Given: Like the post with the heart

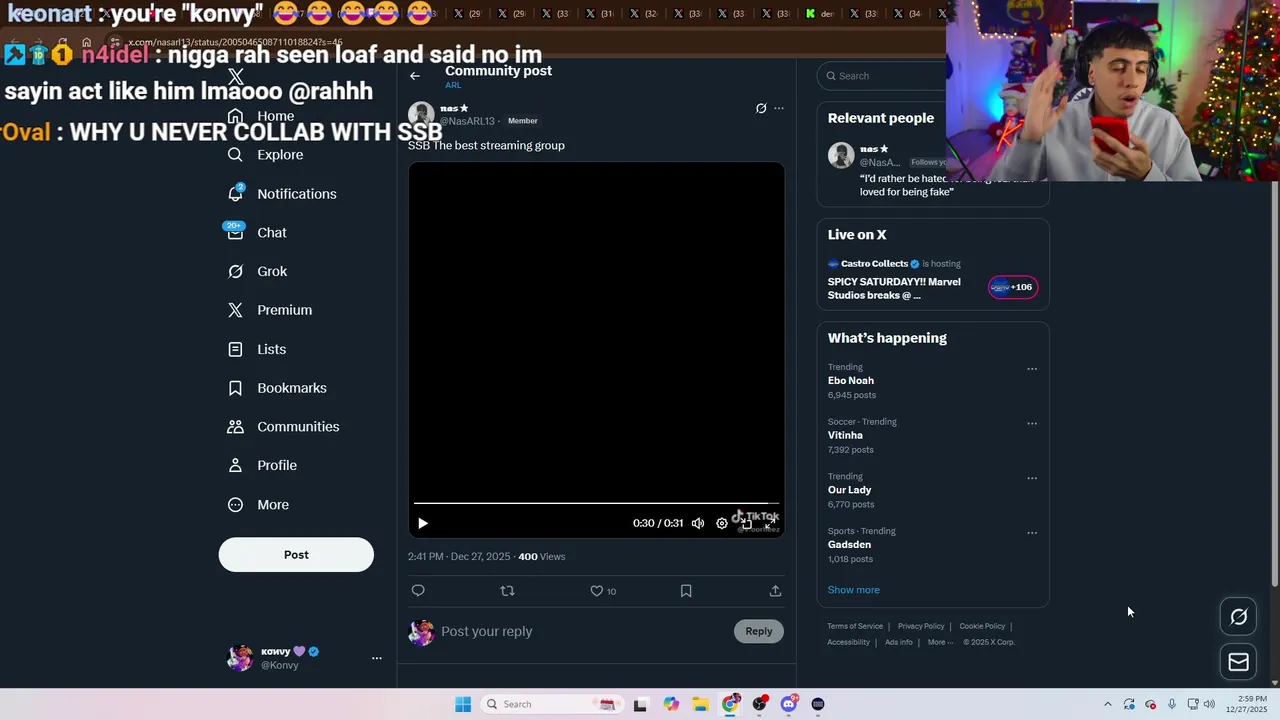Looking at the screenshot, I should 597,591.
